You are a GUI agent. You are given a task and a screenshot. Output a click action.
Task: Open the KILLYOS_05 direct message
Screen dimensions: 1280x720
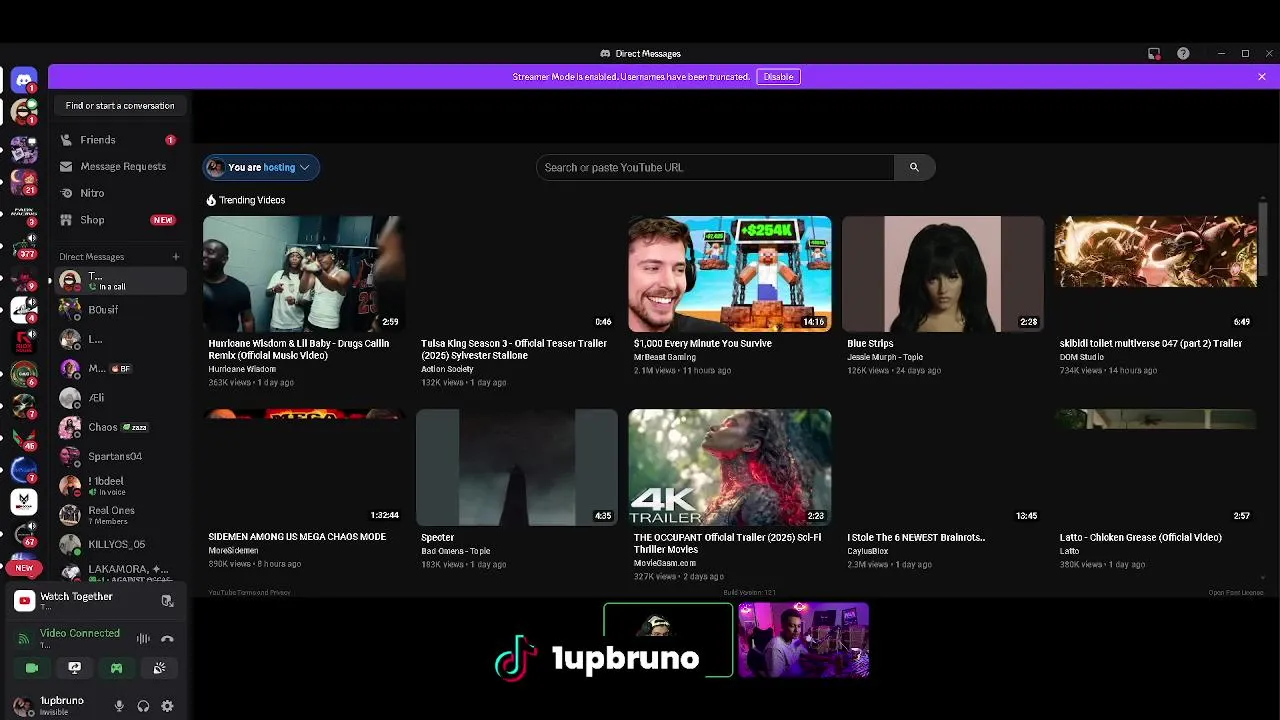click(x=118, y=544)
